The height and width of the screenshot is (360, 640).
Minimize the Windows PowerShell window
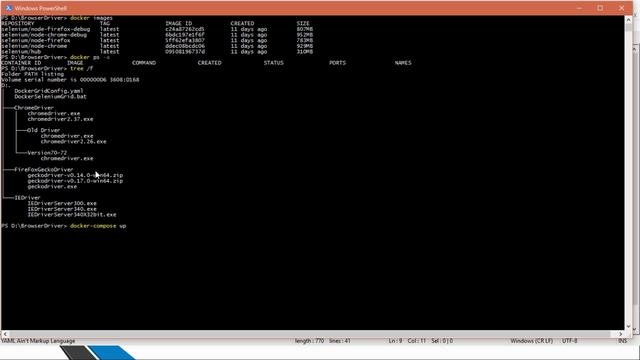579,8
